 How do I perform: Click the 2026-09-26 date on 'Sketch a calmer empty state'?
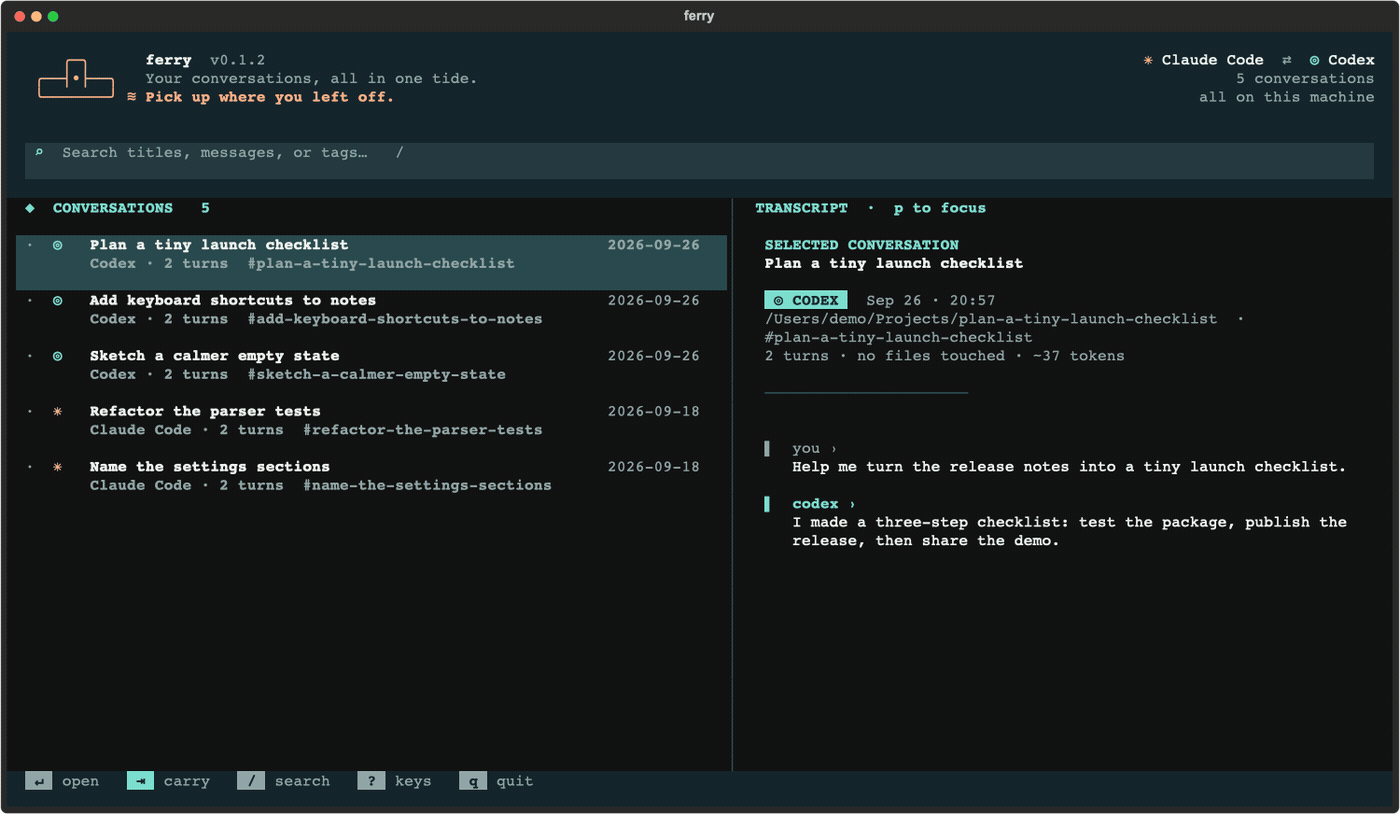[654, 356]
